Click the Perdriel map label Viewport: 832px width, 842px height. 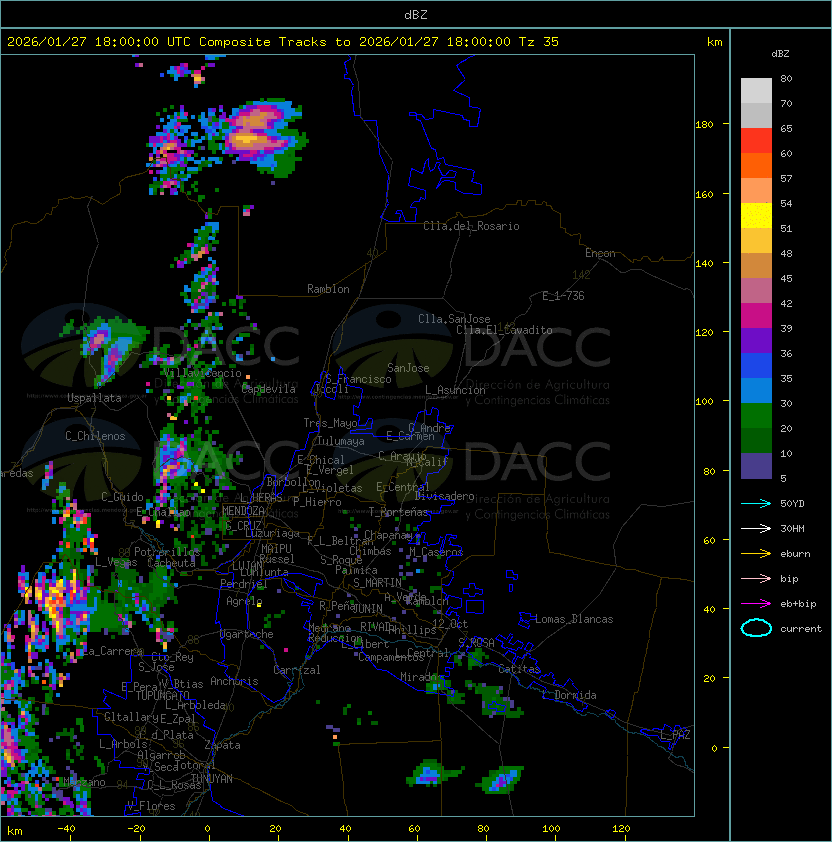pyautogui.click(x=244, y=583)
